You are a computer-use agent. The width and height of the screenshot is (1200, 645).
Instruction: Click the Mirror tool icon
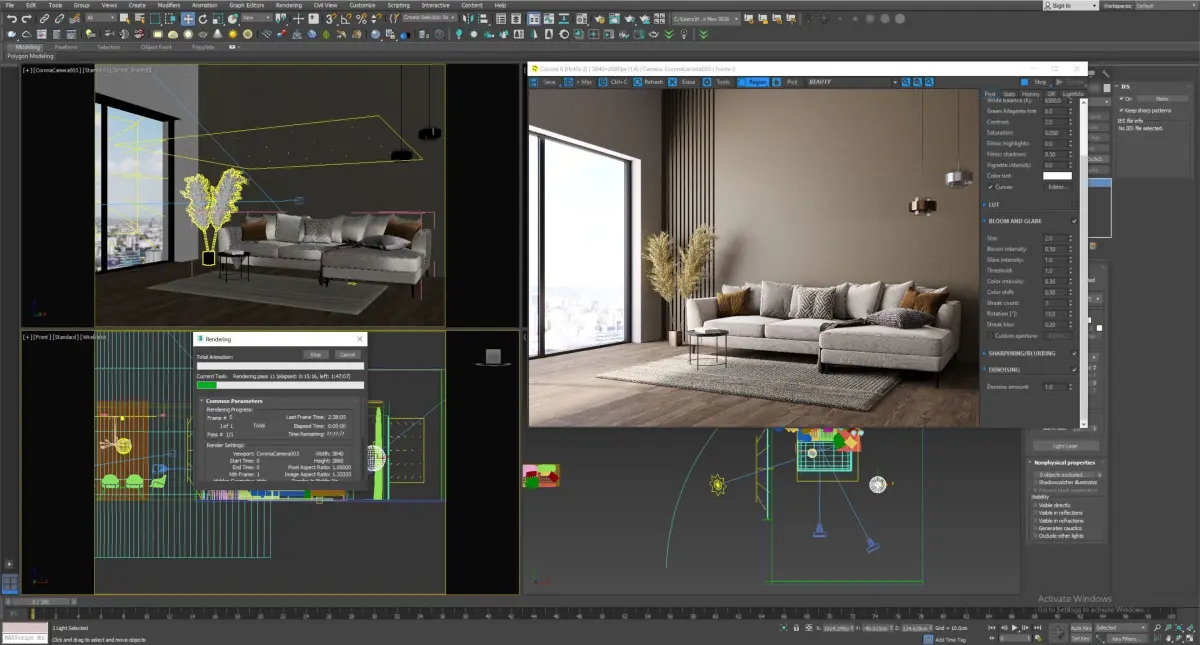pos(466,18)
